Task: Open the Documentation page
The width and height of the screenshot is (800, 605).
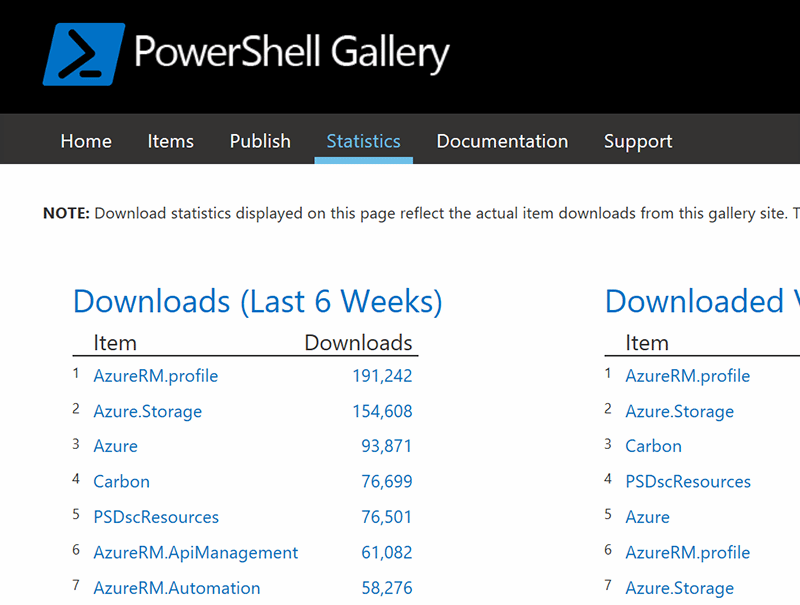Action: [502, 141]
